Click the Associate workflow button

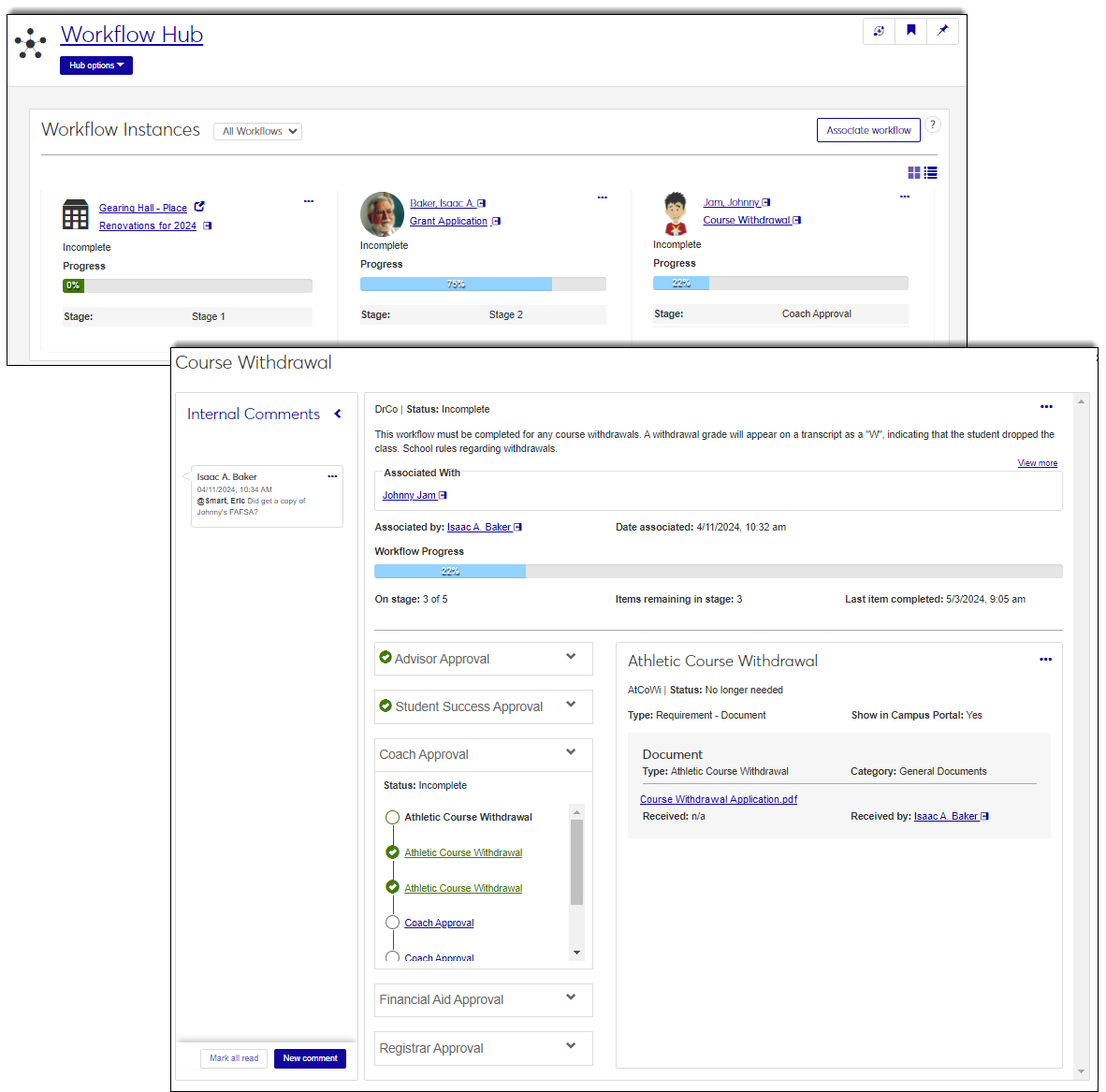868,130
